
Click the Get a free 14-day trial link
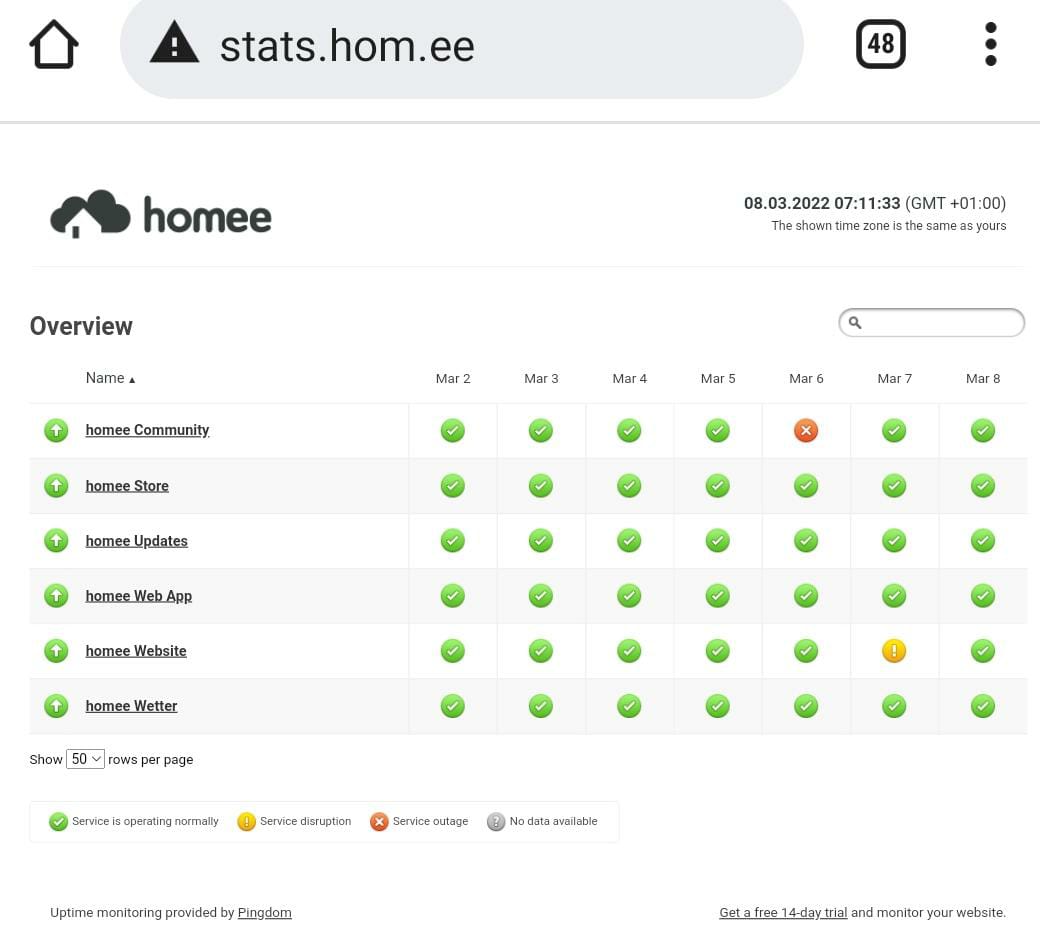click(783, 913)
